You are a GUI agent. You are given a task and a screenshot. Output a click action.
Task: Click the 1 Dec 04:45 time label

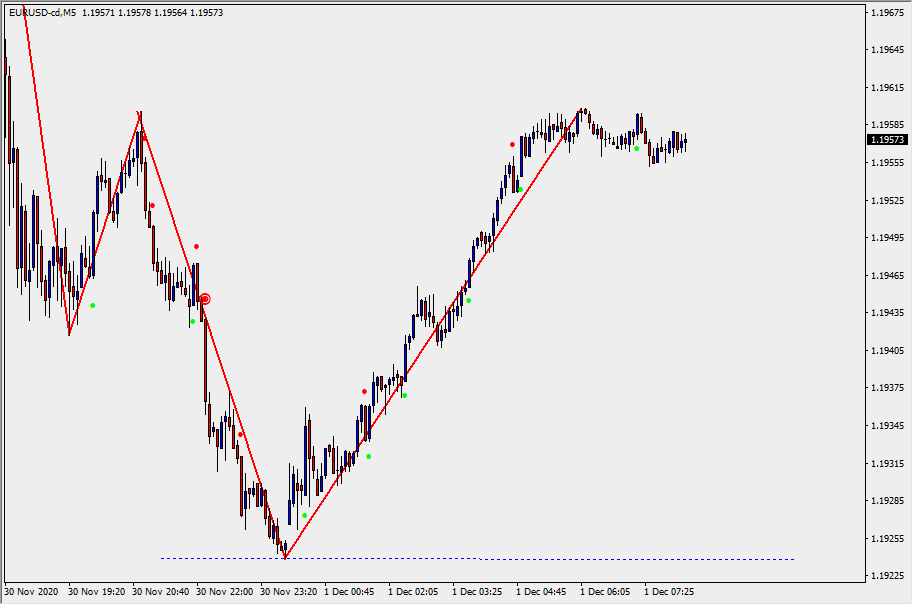point(542,591)
